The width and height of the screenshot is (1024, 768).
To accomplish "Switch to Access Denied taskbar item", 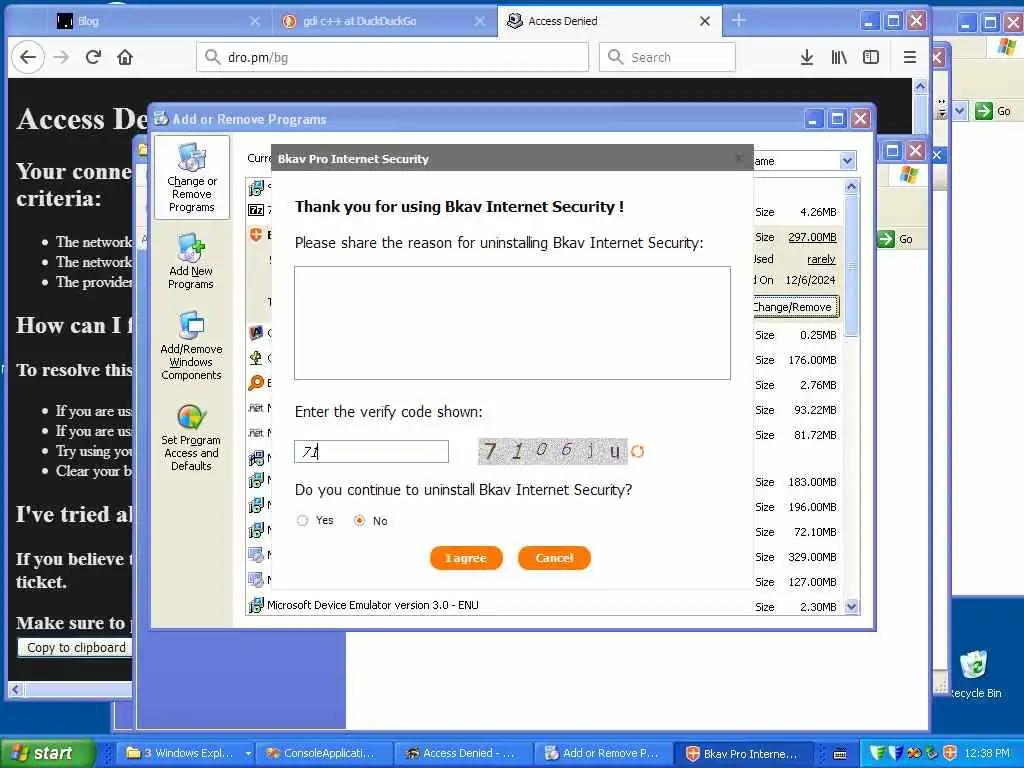I will (x=463, y=753).
